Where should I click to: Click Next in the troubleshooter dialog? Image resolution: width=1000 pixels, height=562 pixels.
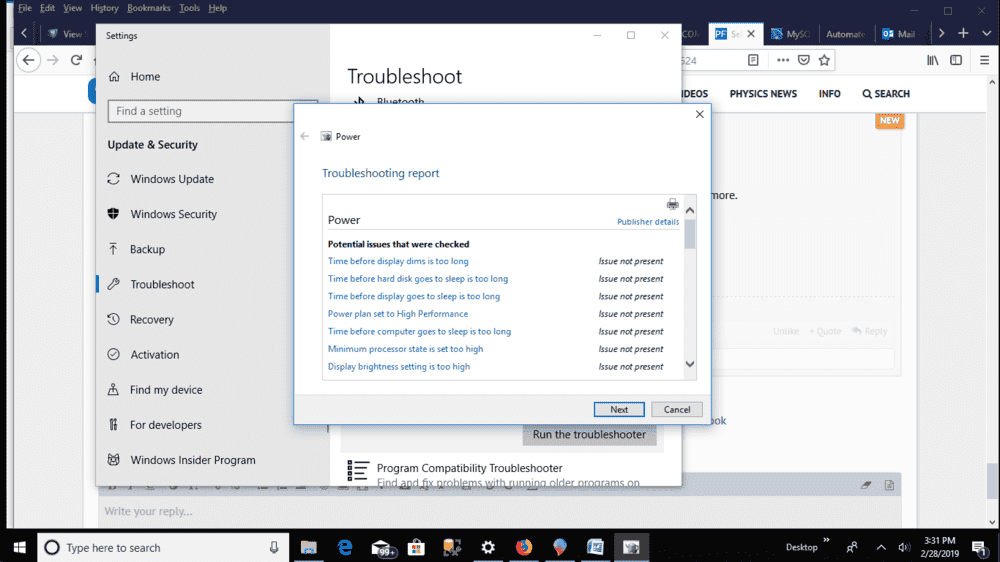coord(619,409)
